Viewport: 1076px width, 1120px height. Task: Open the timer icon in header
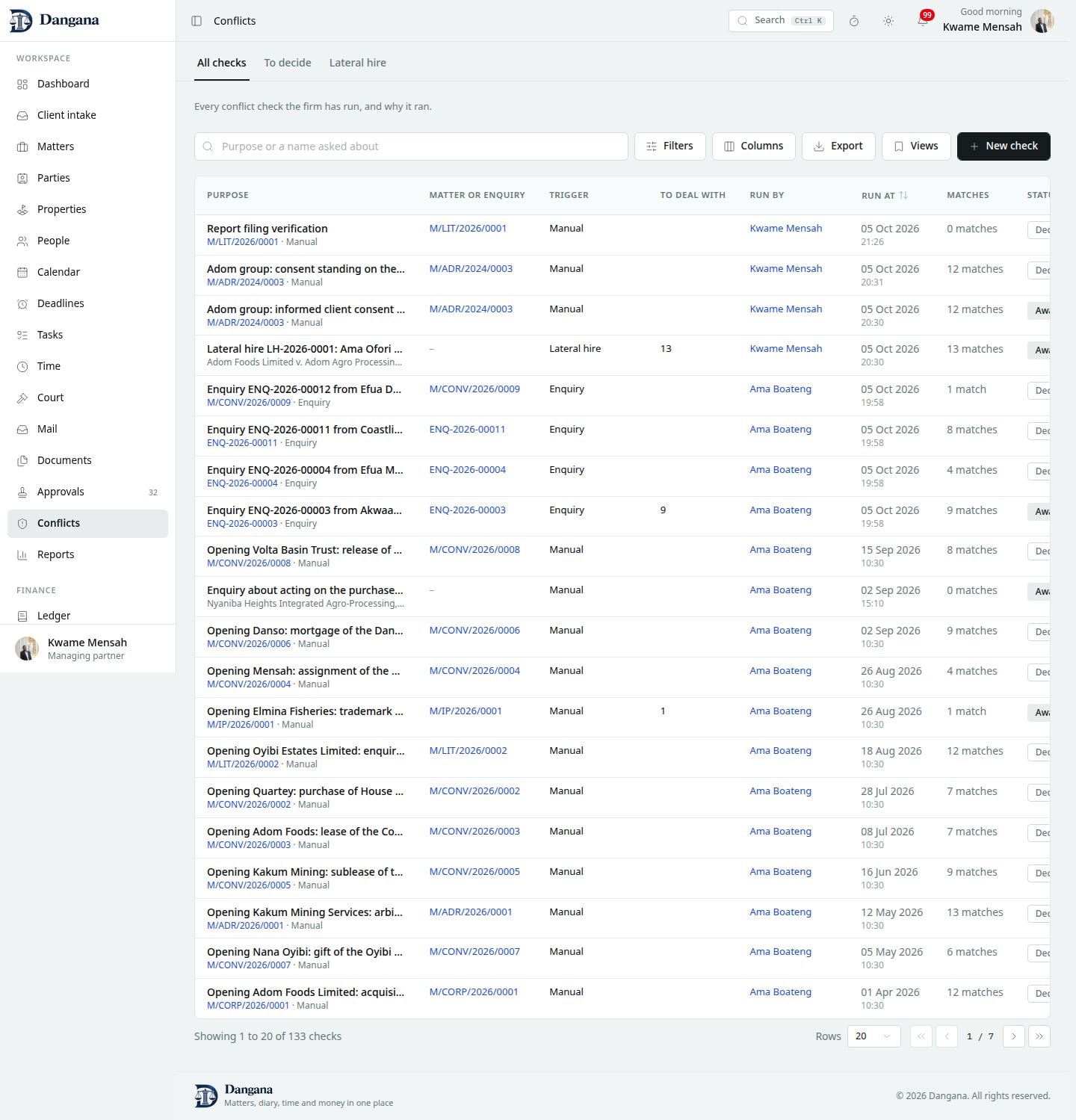point(854,21)
